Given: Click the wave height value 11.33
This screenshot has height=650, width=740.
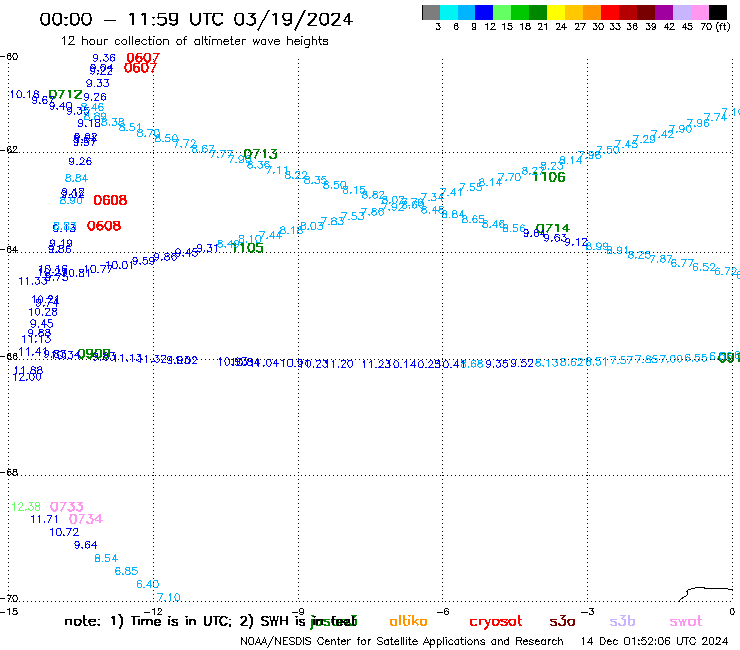Looking at the screenshot, I should click(33, 281).
